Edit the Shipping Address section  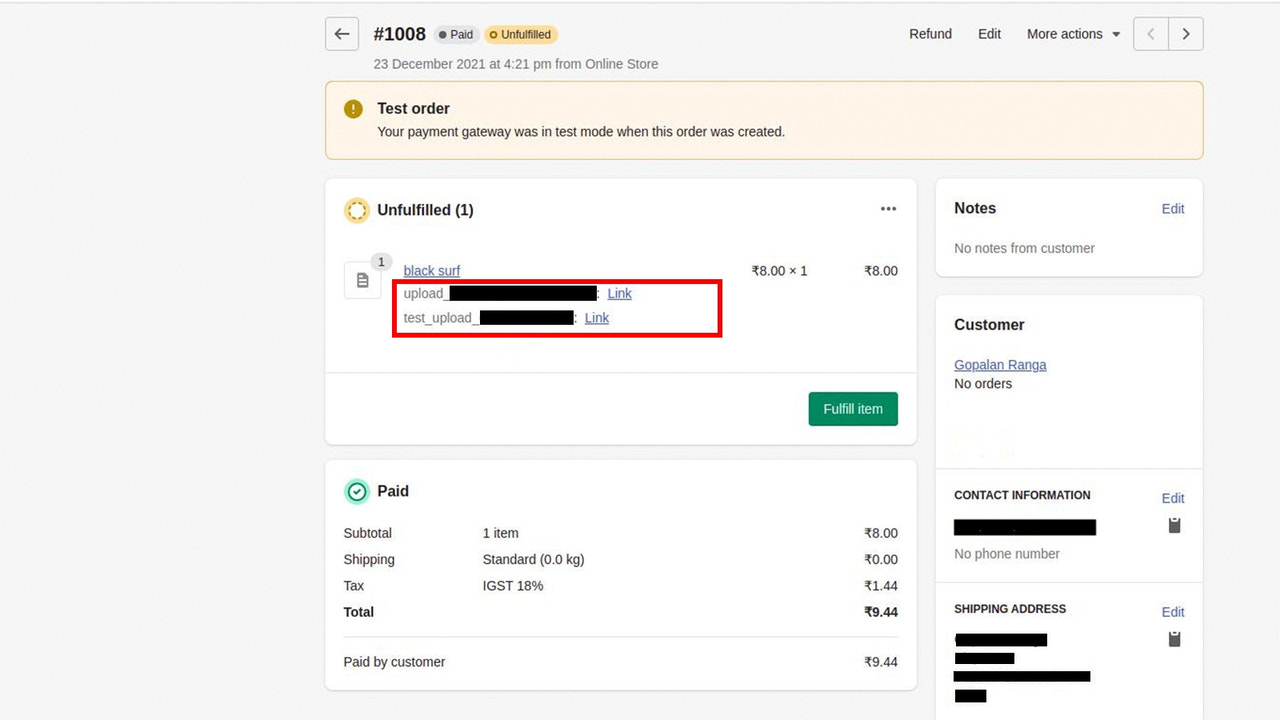pos(1173,612)
